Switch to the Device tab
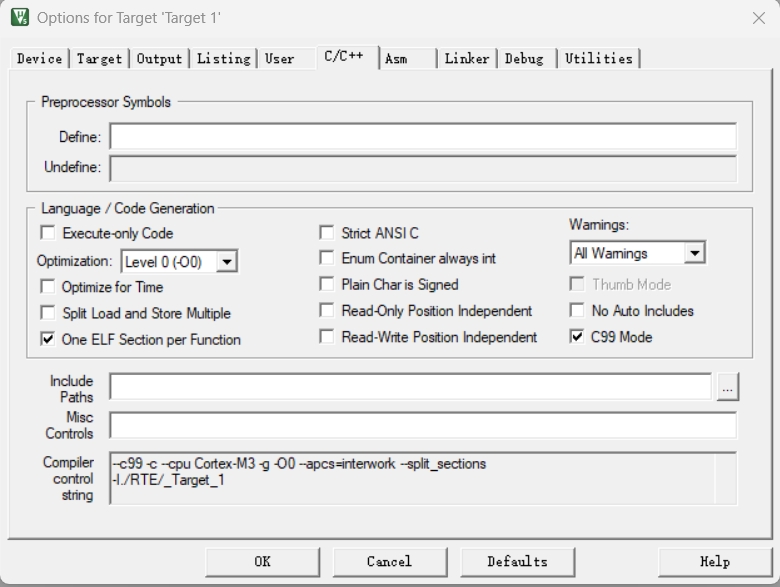The width and height of the screenshot is (780, 587). (x=39, y=59)
